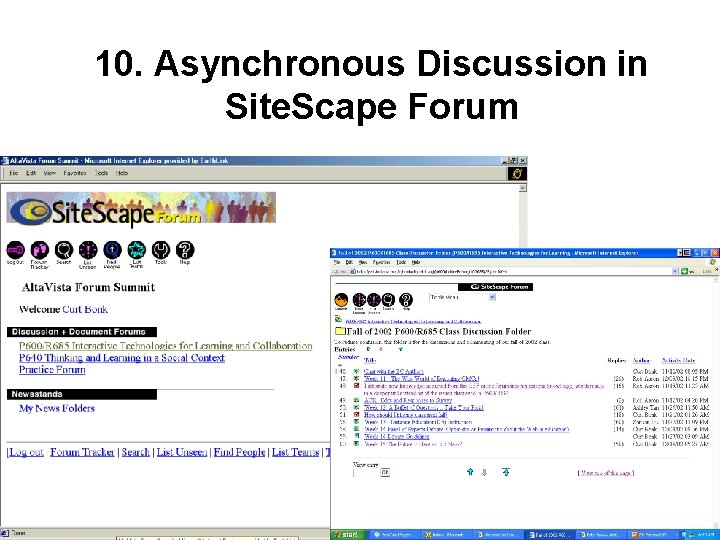
Task: Open Edit menu in AltaVista Forum Summit window
Action: (31, 173)
